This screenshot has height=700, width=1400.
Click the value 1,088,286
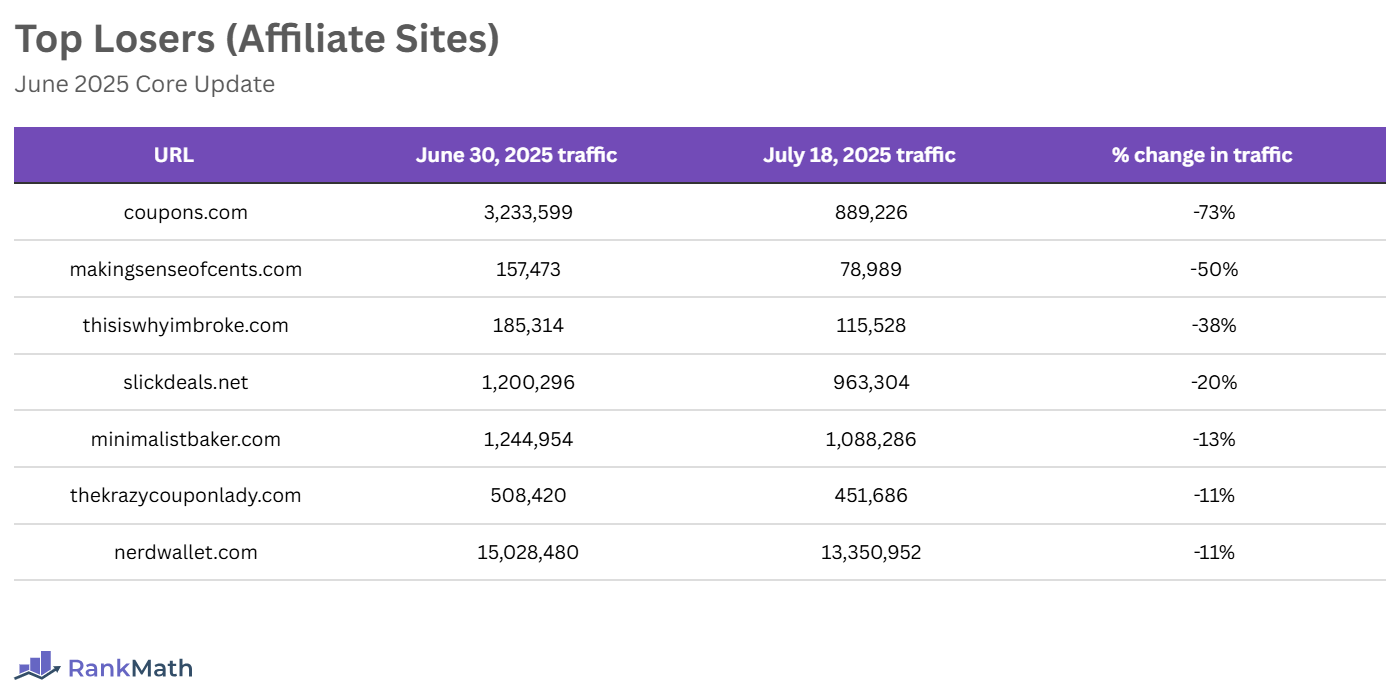[x=871, y=439]
